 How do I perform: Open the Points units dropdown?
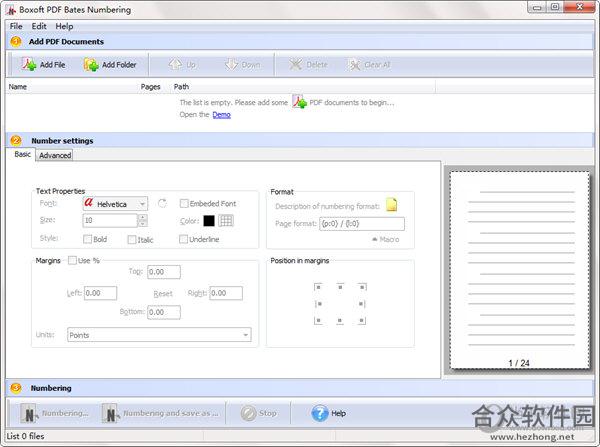click(x=159, y=335)
